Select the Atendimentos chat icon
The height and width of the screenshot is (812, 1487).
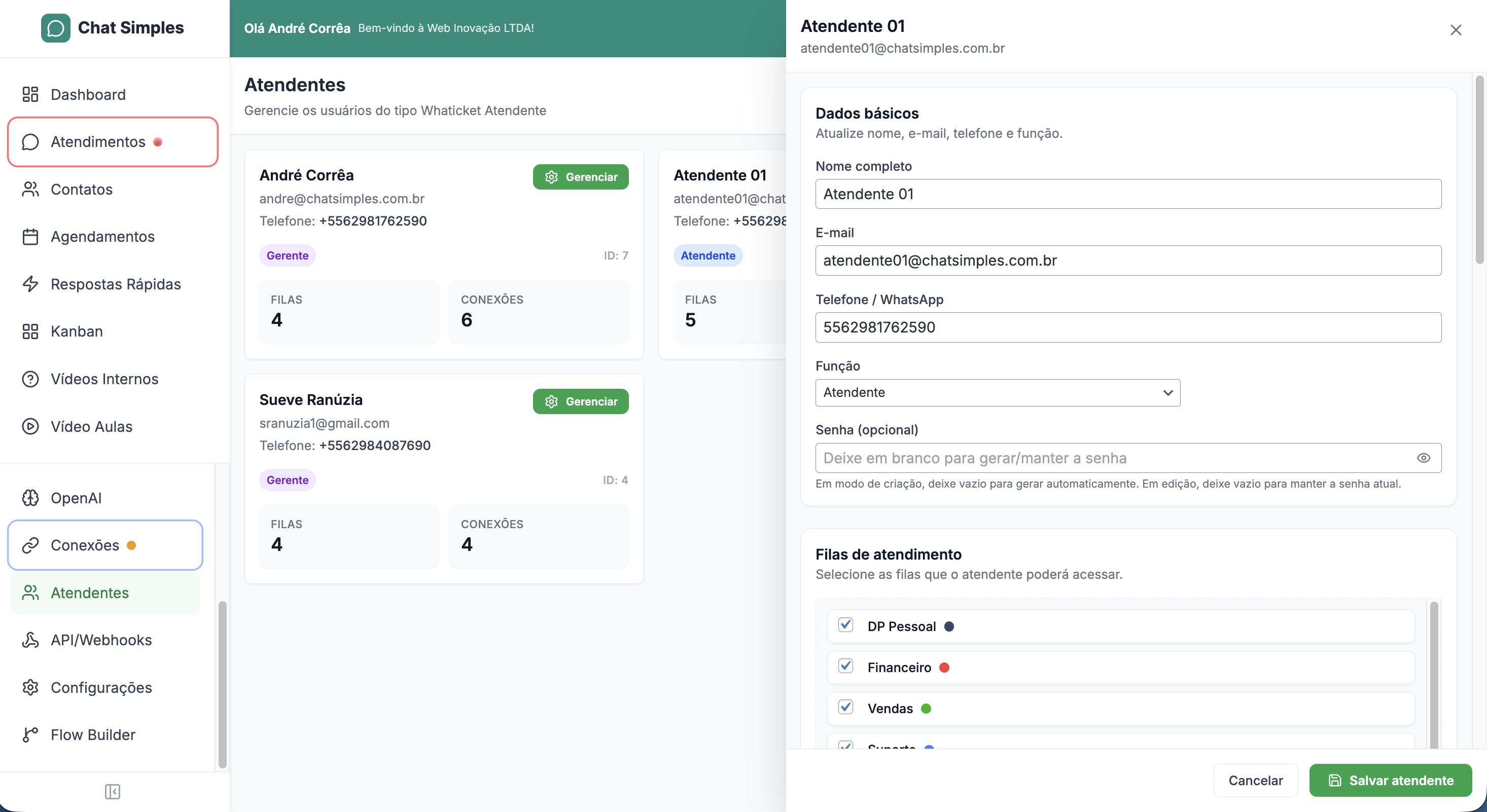(30, 142)
